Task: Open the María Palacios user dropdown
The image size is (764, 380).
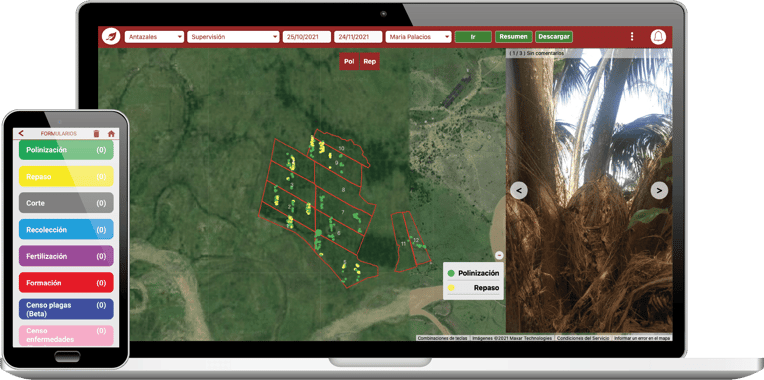Action: click(419, 37)
